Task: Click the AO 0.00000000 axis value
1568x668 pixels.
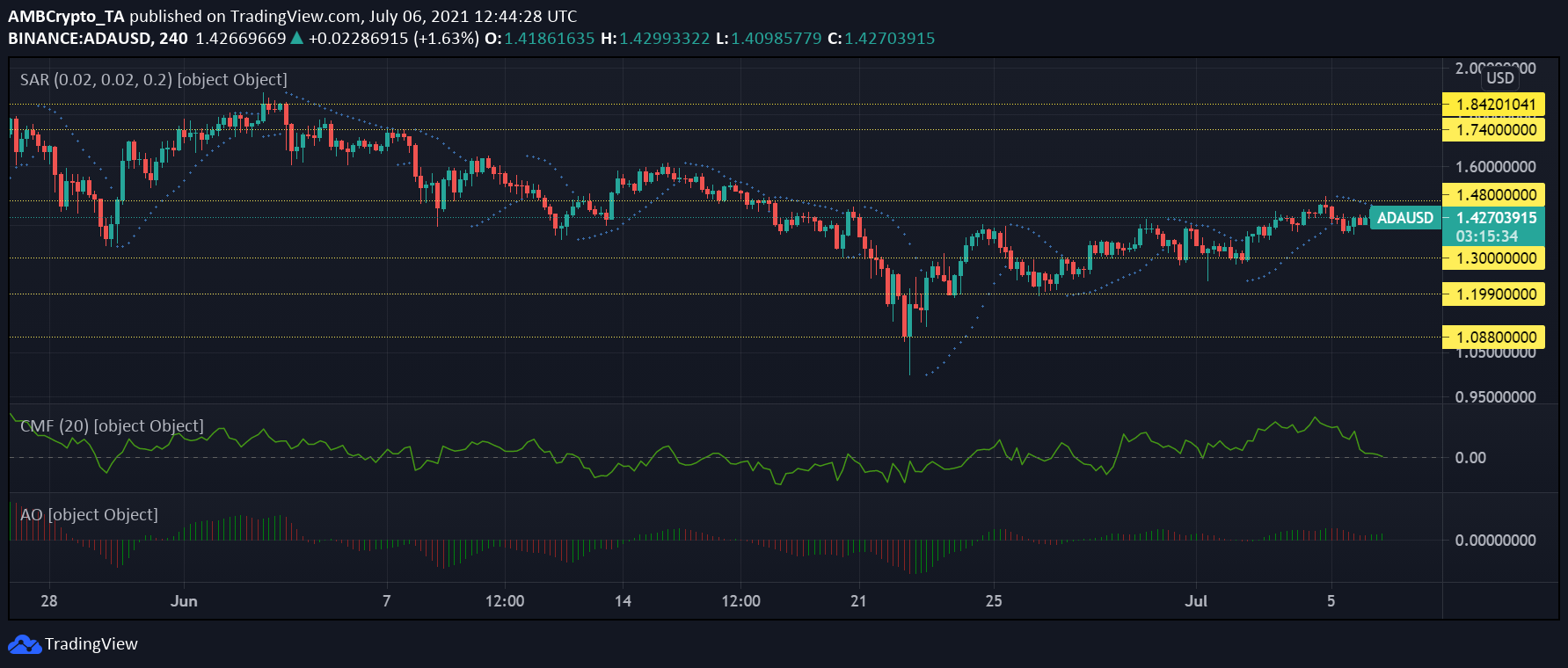Action: (x=1496, y=541)
